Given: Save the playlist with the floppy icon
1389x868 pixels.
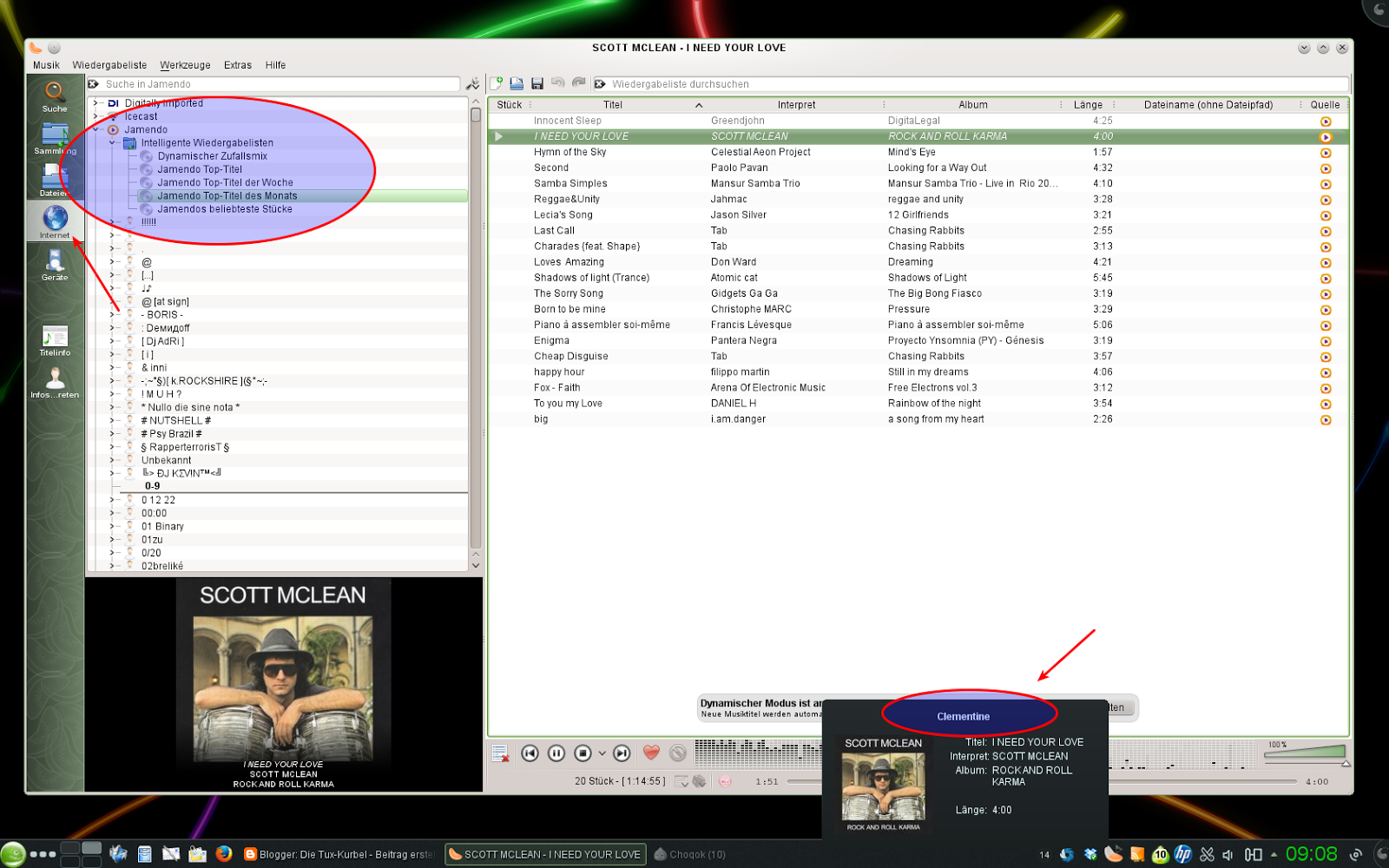Looking at the screenshot, I should point(537,83).
